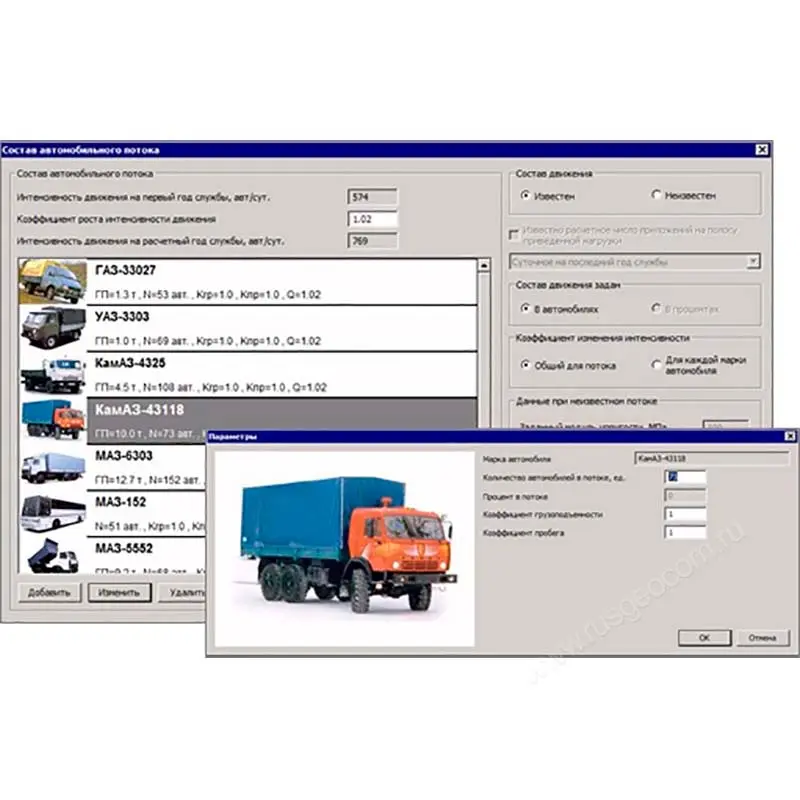800x800 pixels.
Task: Select Для каждой марки автомобиля option
Action: coord(657,365)
